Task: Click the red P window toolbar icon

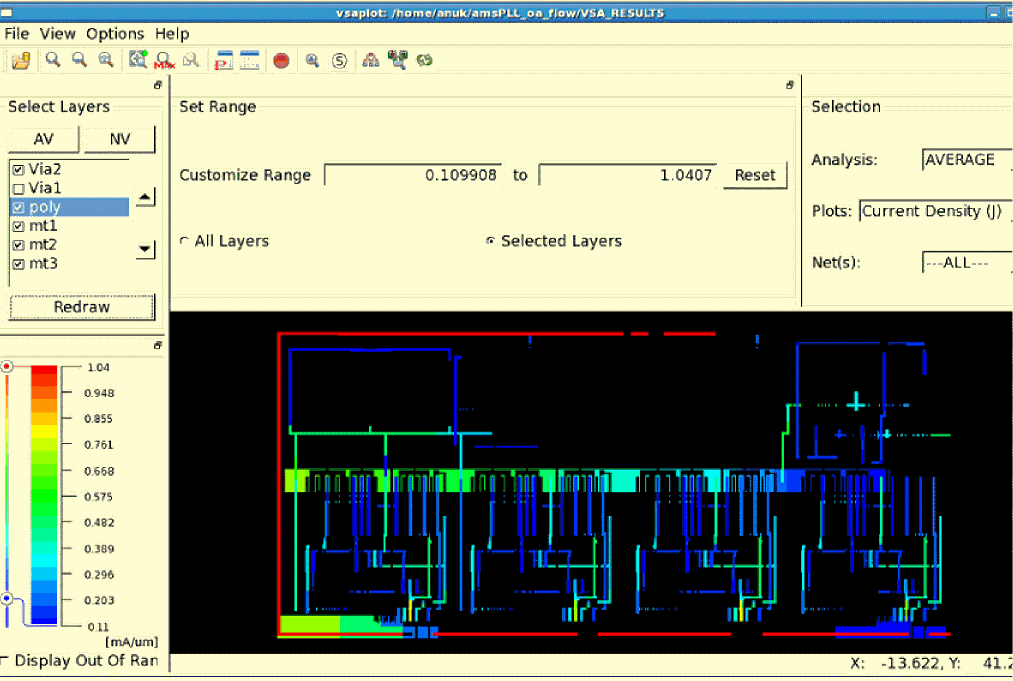Action: click(223, 61)
